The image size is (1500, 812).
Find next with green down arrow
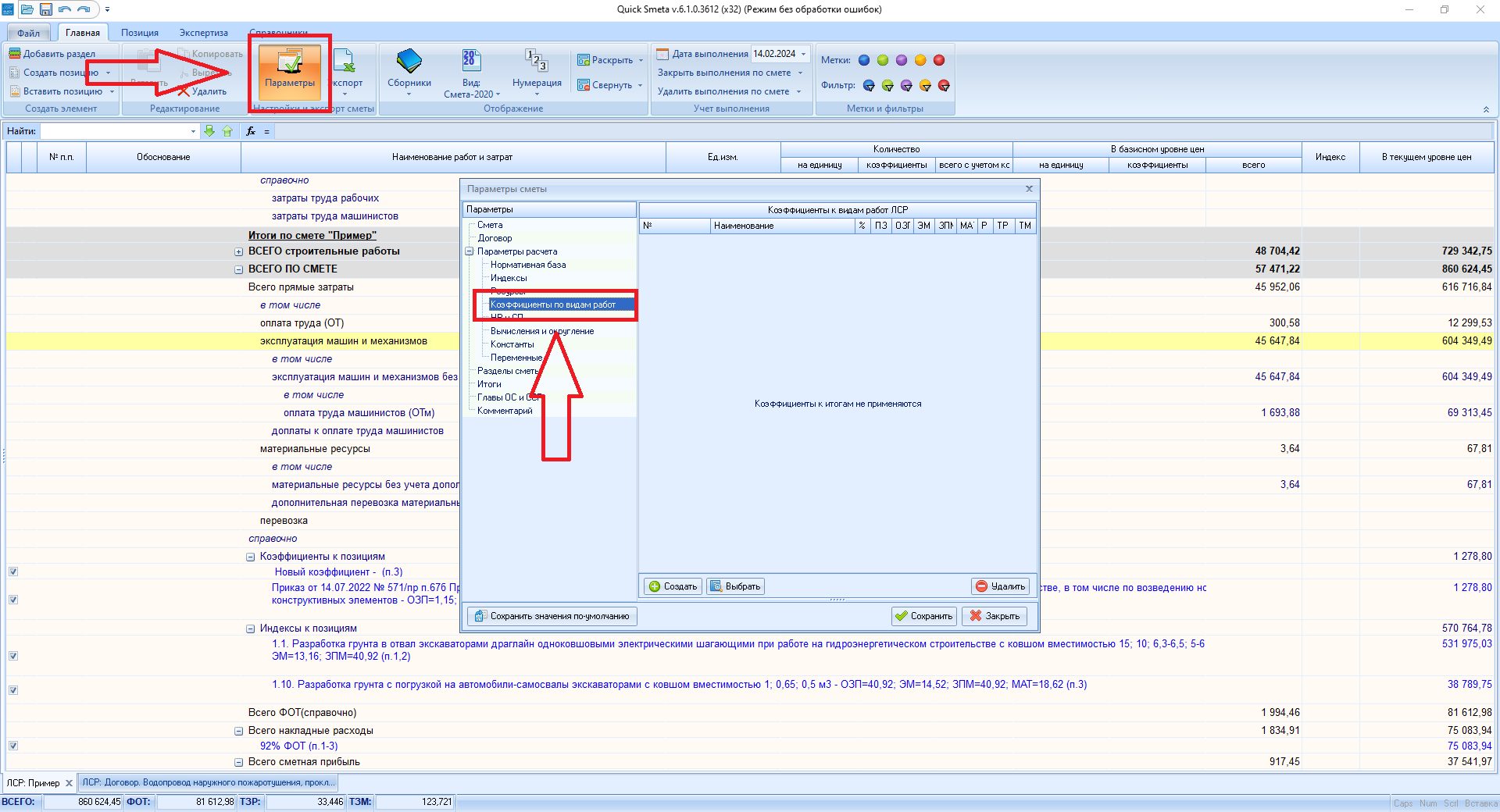click(x=209, y=131)
